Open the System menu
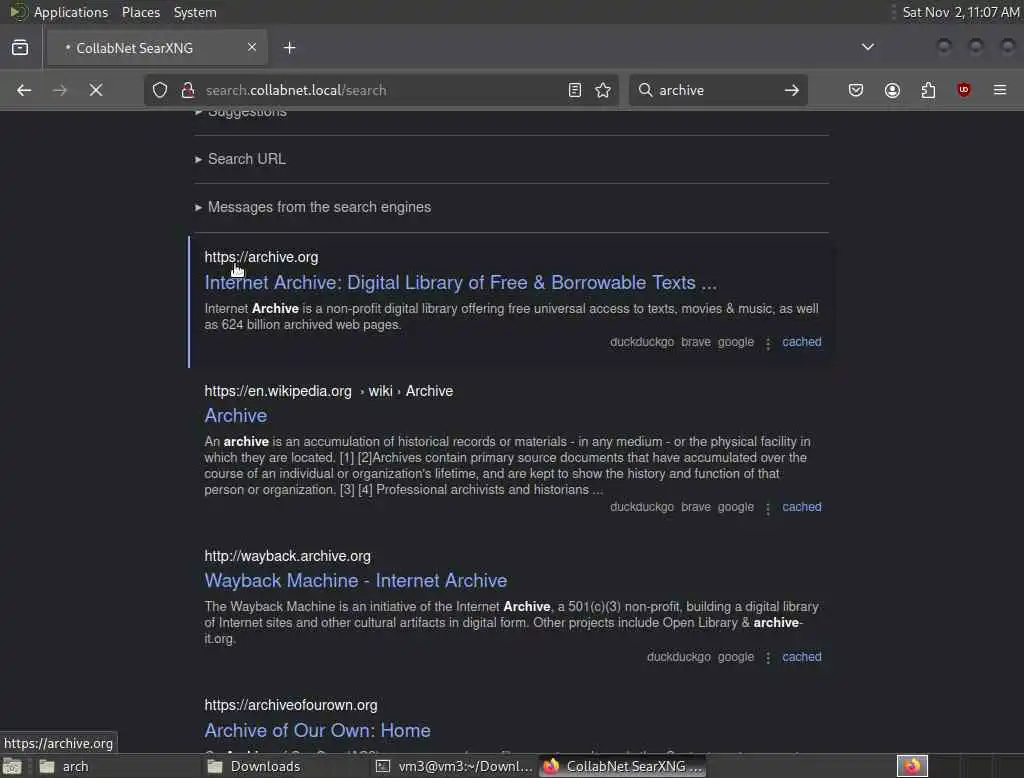1024x778 pixels. pyautogui.click(x=195, y=12)
